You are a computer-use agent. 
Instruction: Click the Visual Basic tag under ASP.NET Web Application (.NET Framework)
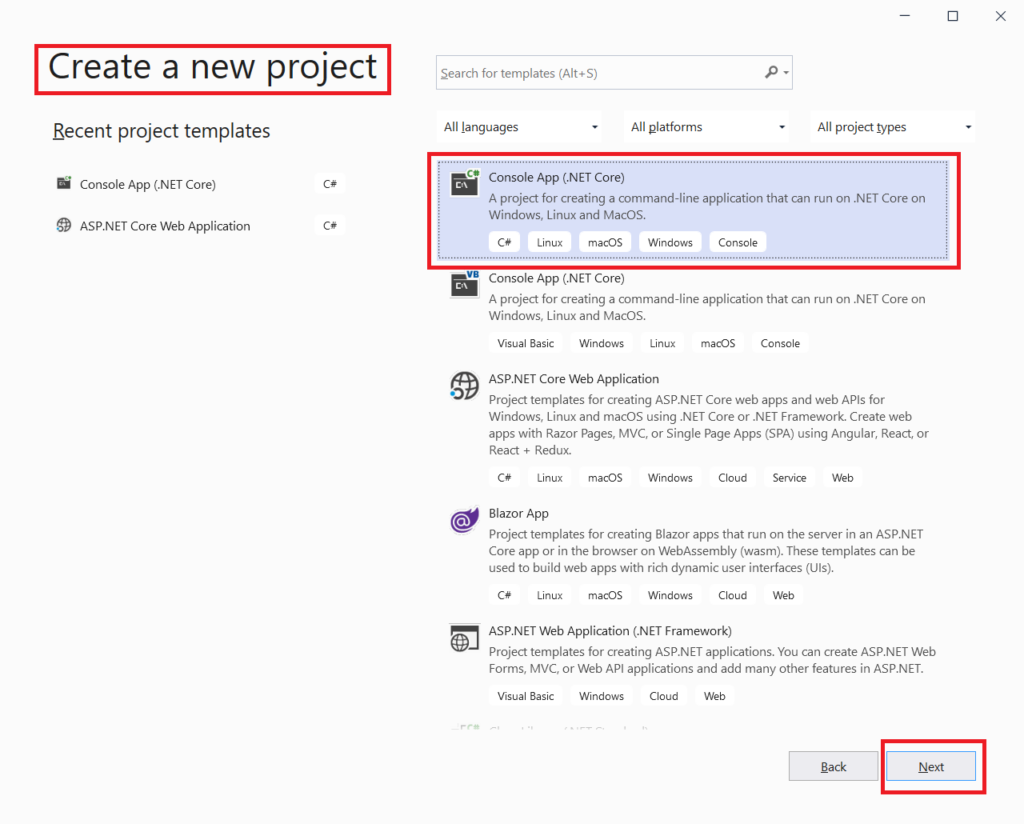[x=526, y=696]
